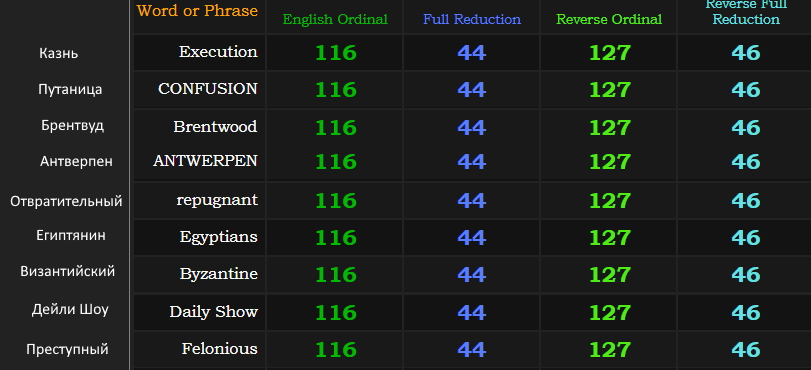
Task: Click English Ordinal 116 in ANTWERPEN row
Action: 336,162
